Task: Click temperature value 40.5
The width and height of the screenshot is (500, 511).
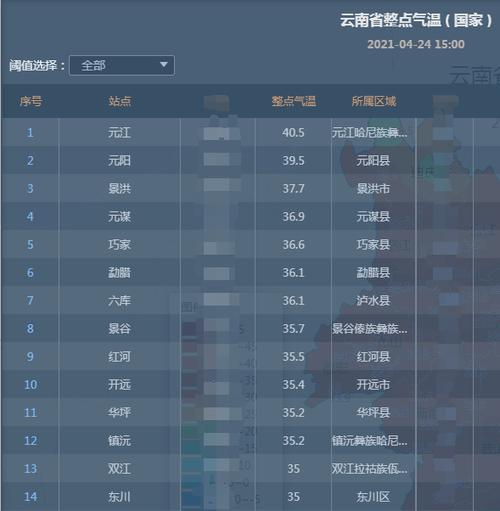Action: 293,133
